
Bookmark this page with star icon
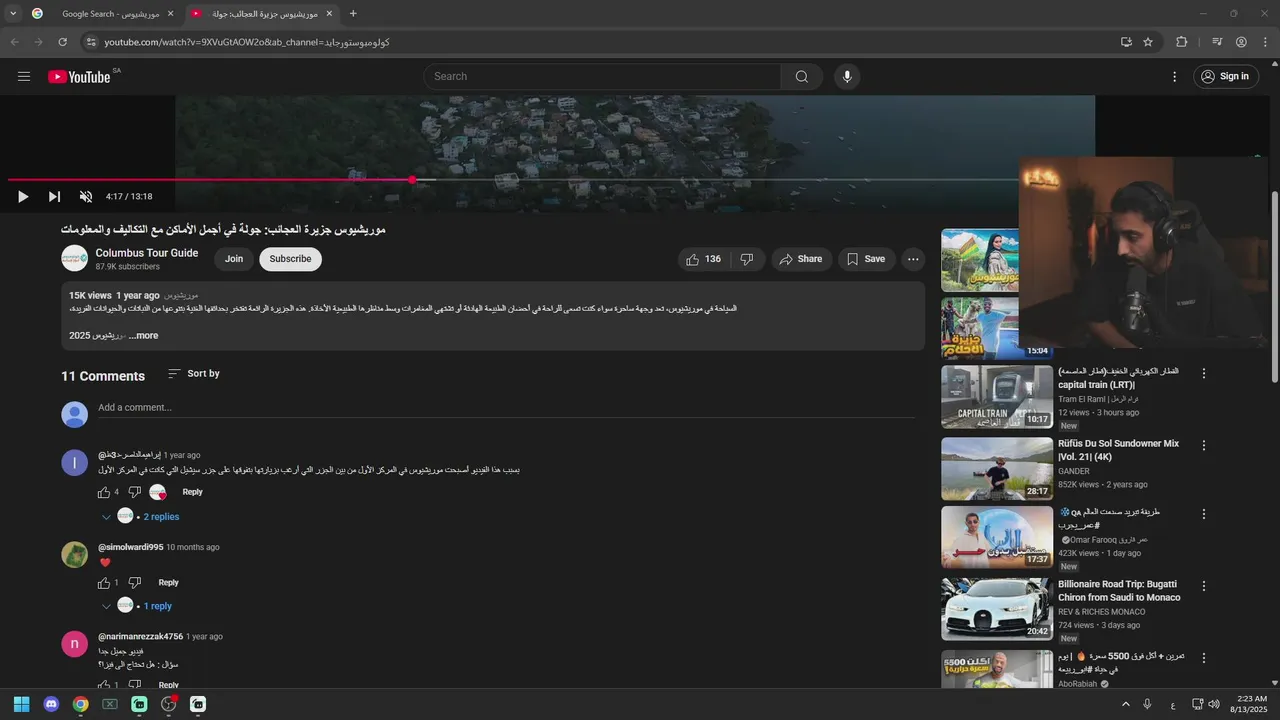click(1148, 42)
